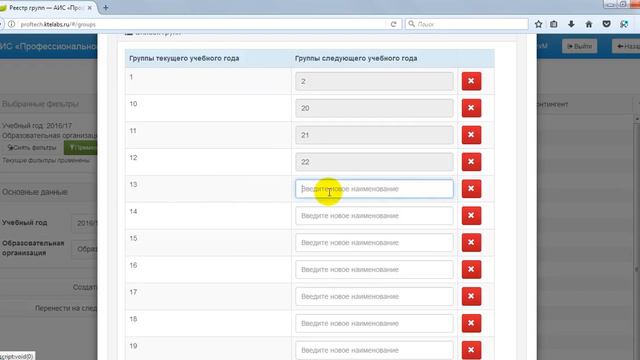Remove group 11 row with red X

coord(471,135)
